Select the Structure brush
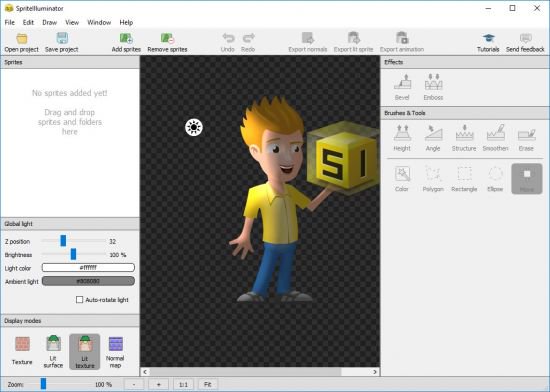 pos(464,138)
